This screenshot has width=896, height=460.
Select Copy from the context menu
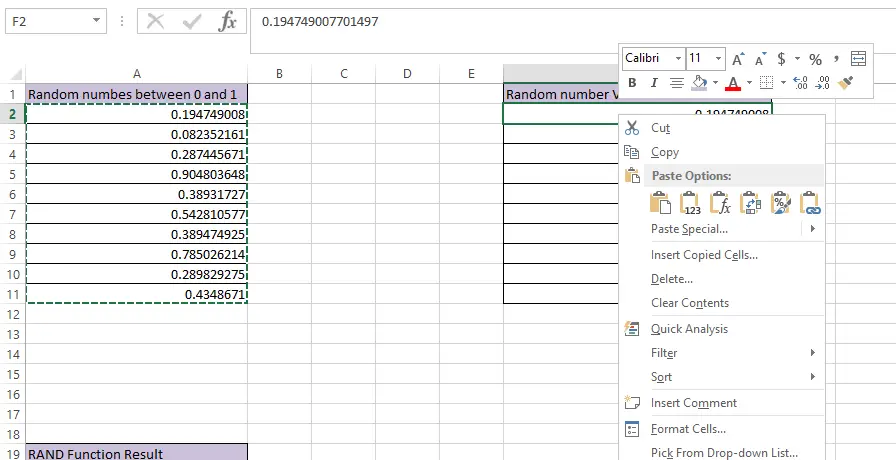664,152
